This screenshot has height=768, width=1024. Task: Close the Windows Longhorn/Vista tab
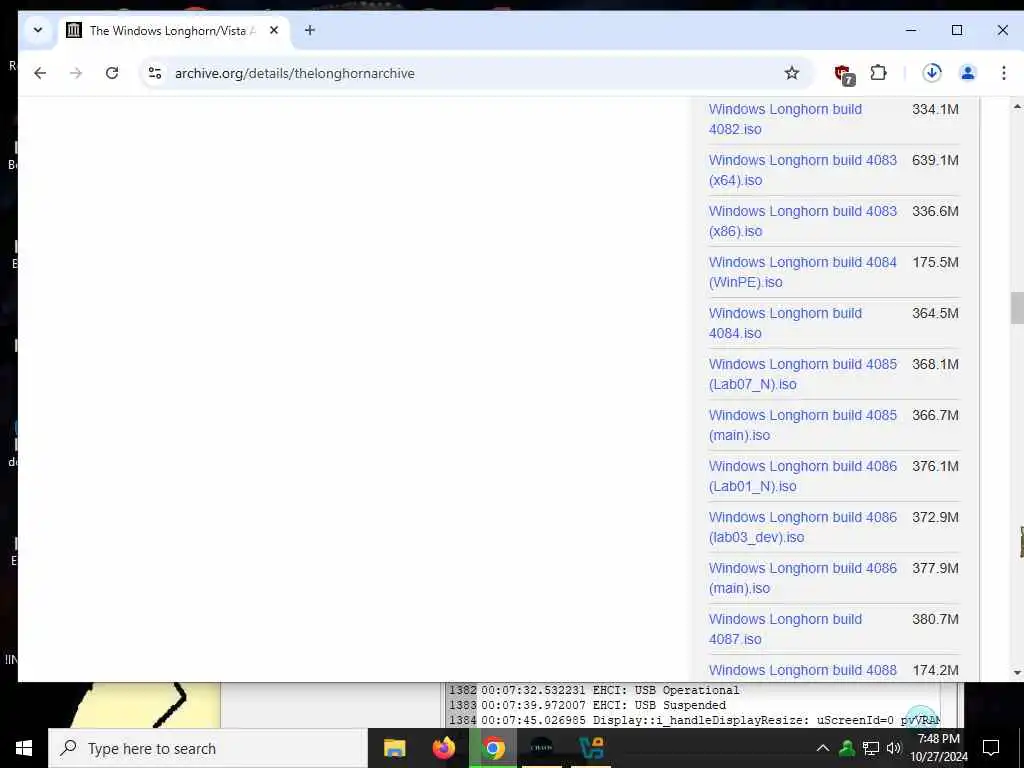[x=274, y=30]
